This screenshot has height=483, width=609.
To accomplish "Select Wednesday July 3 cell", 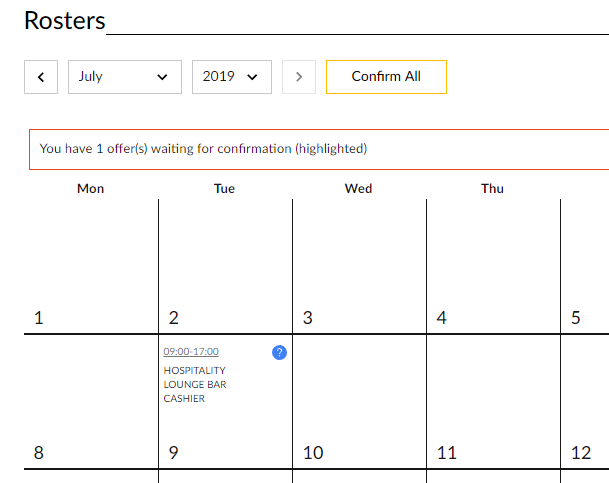I will point(359,266).
